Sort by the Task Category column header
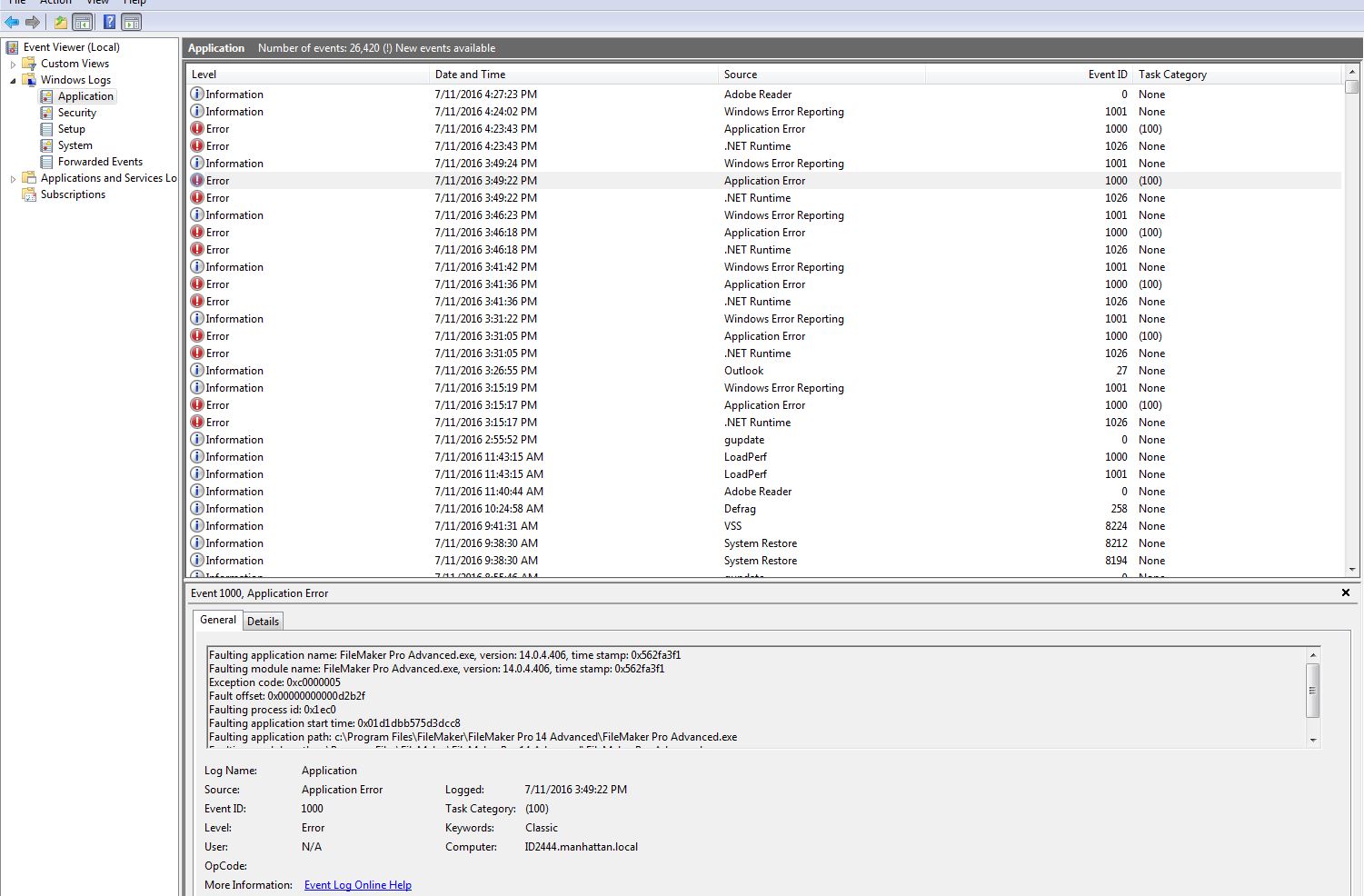This screenshot has width=1364, height=896. 1237,75
